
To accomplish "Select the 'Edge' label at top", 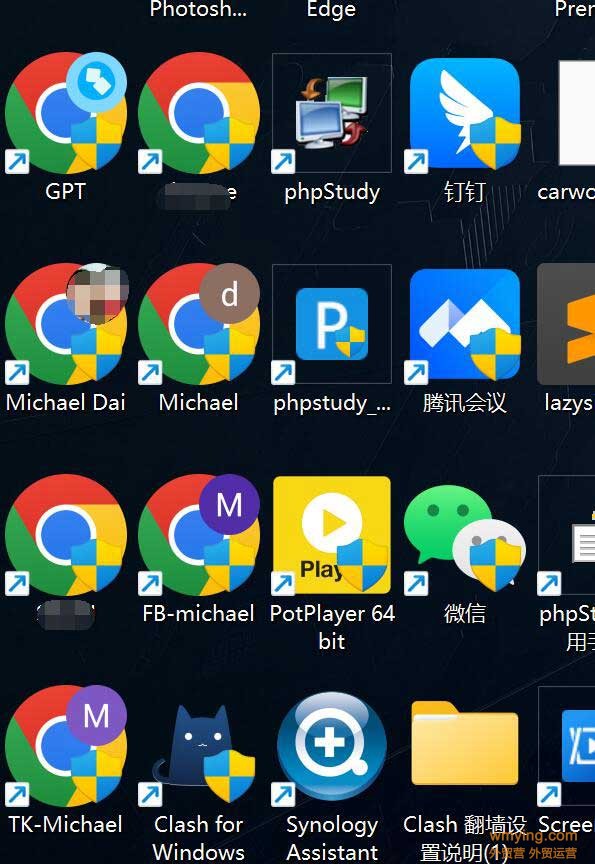I will click(331, 9).
